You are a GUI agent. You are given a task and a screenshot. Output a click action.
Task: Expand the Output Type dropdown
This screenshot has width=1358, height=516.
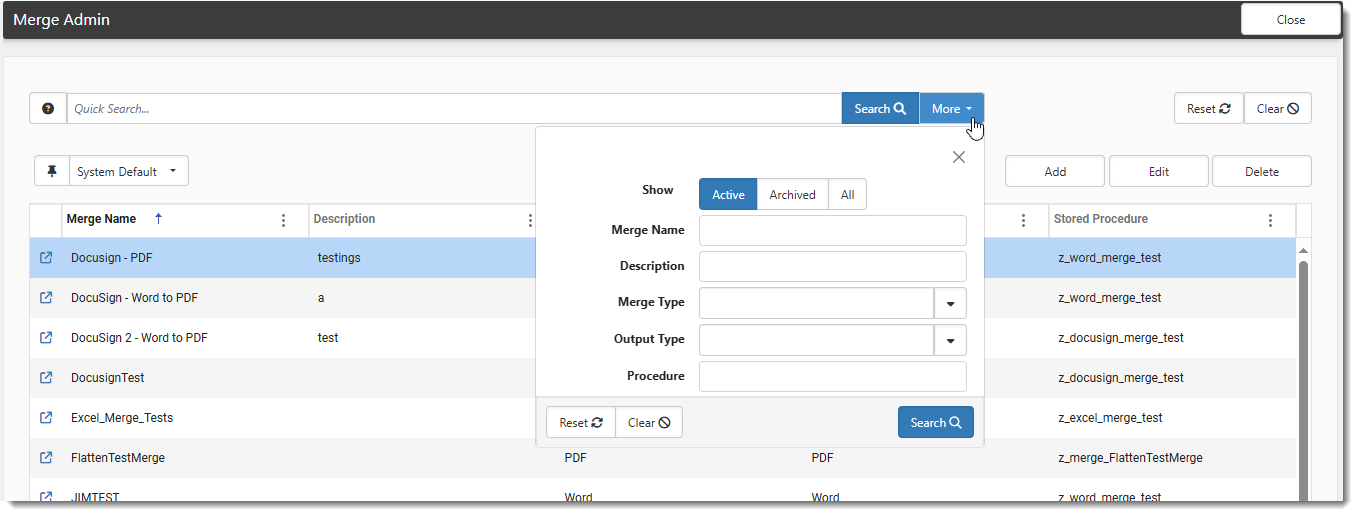[950, 340]
